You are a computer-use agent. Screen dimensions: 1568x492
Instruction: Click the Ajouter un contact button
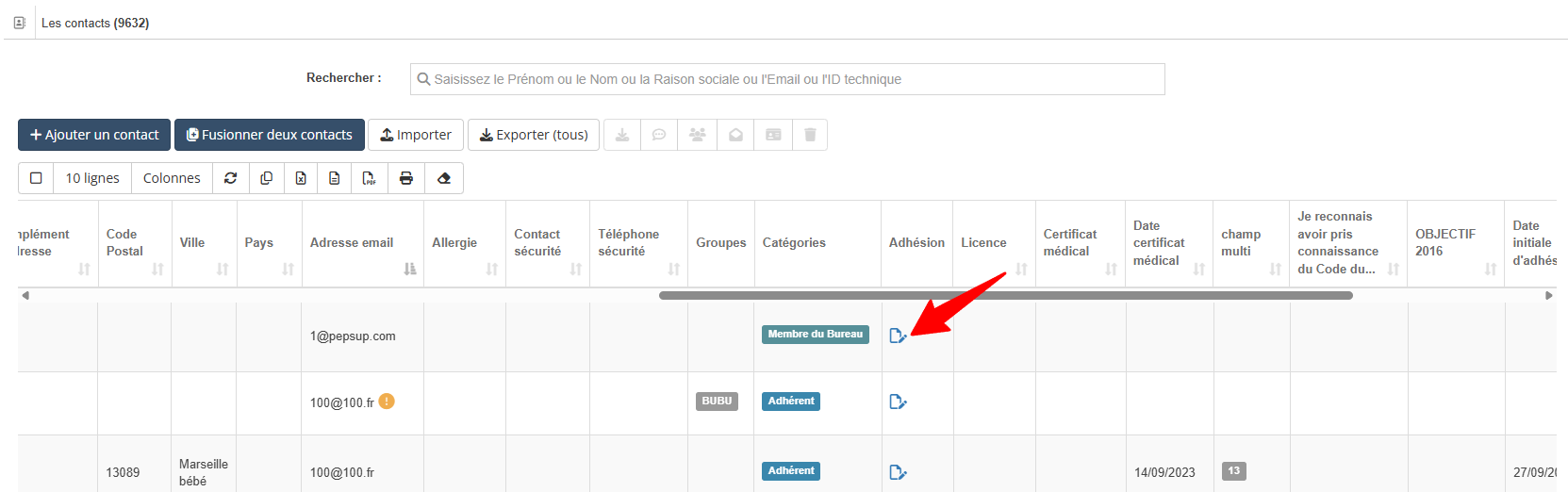point(94,135)
